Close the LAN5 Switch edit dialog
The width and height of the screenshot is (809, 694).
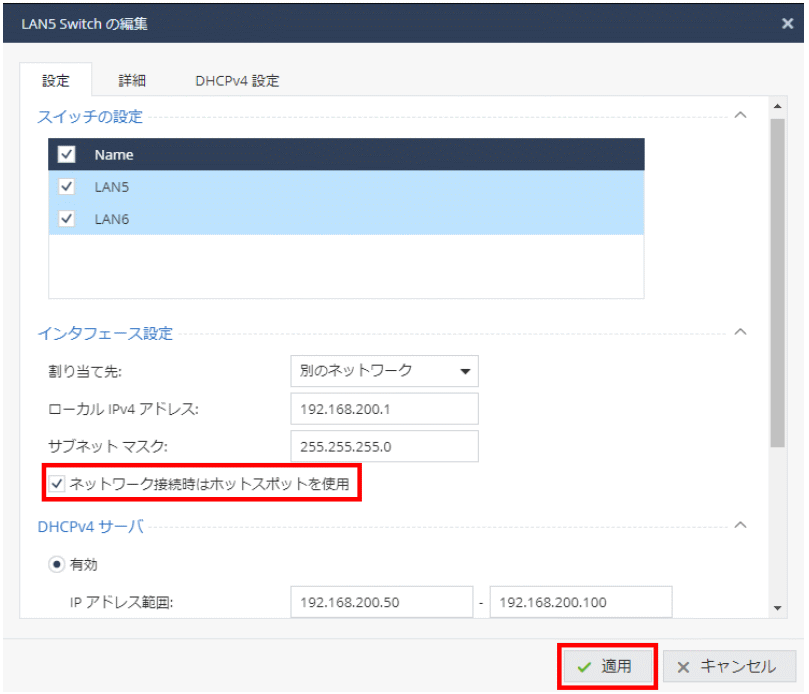point(787,23)
